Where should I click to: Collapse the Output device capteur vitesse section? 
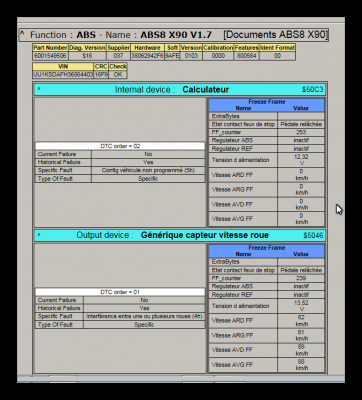(39, 235)
